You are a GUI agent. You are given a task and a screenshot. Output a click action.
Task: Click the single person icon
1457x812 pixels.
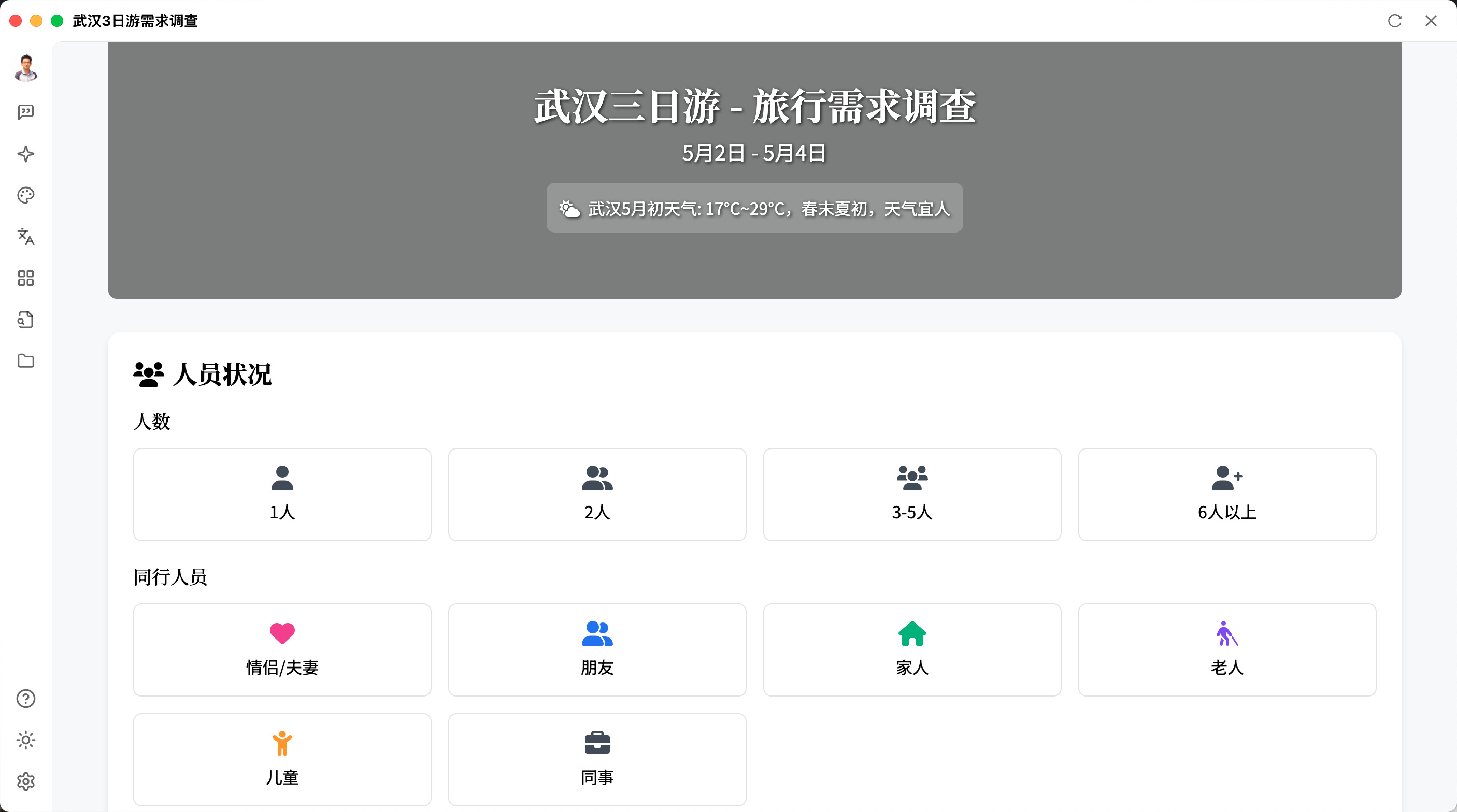click(282, 478)
